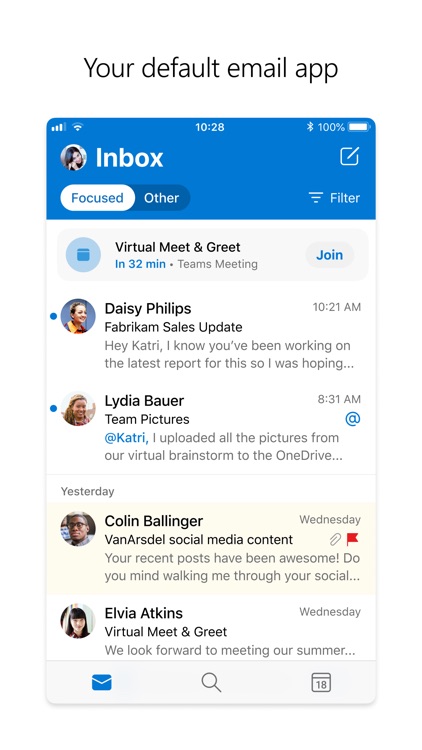Open Lydia Bauer's Team Pictures email

(211, 428)
